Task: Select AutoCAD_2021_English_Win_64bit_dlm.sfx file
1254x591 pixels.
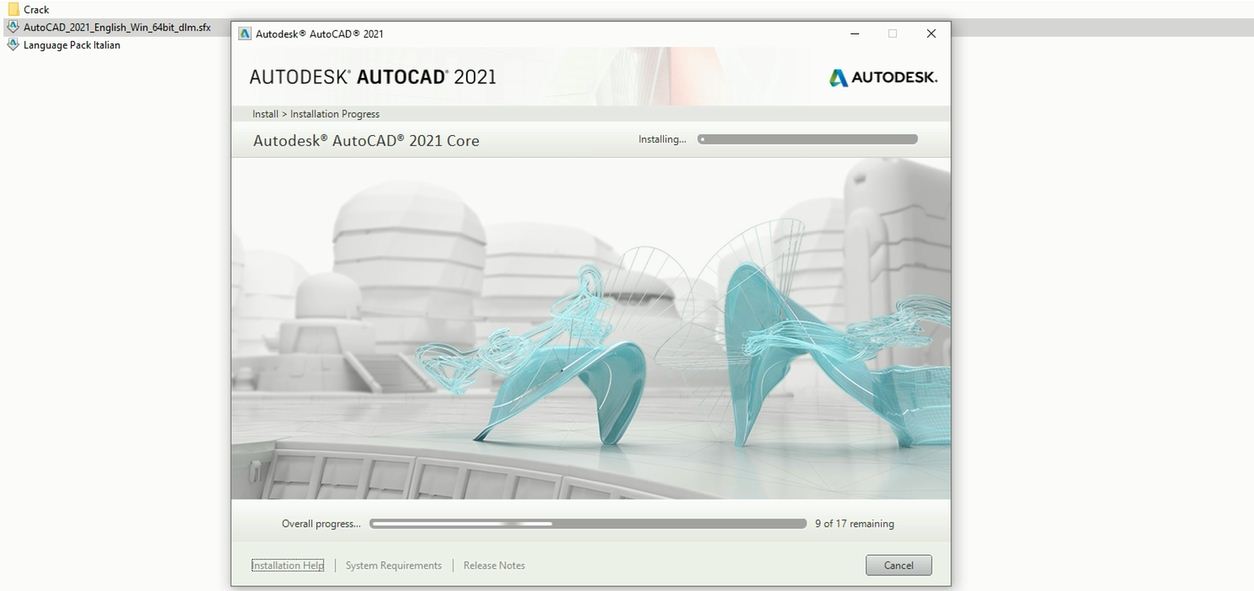Action: (x=117, y=27)
